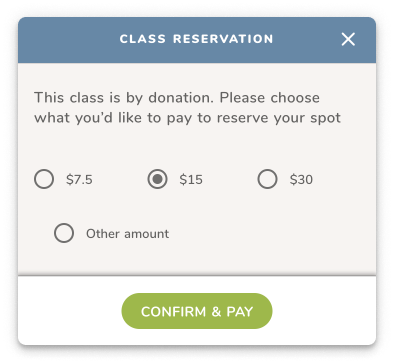The height and width of the screenshot is (364, 394).
Task: Click the "Please choose" text in description
Action: [x=270, y=98]
